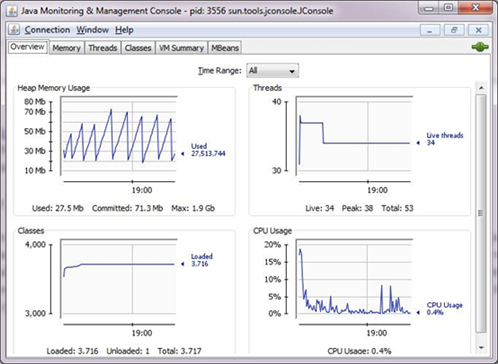Minimize the inner console frame
This screenshot has width=498, height=364.
tap(430, 30)
